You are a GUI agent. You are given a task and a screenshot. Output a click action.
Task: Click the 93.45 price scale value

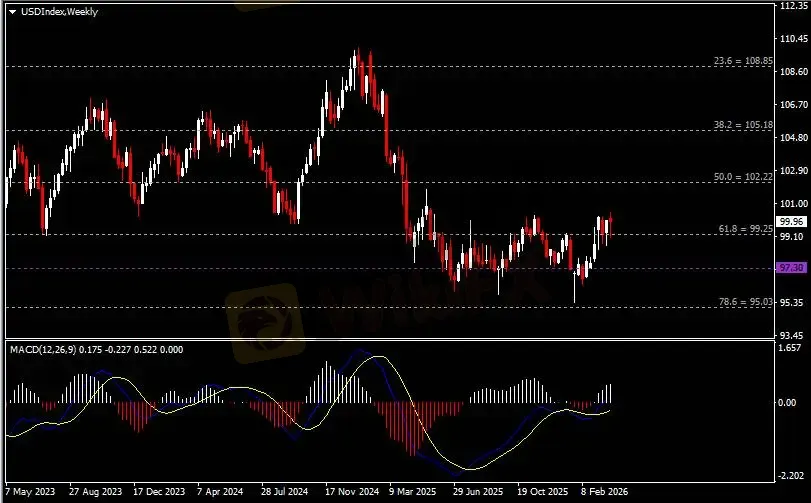point(791,336)
